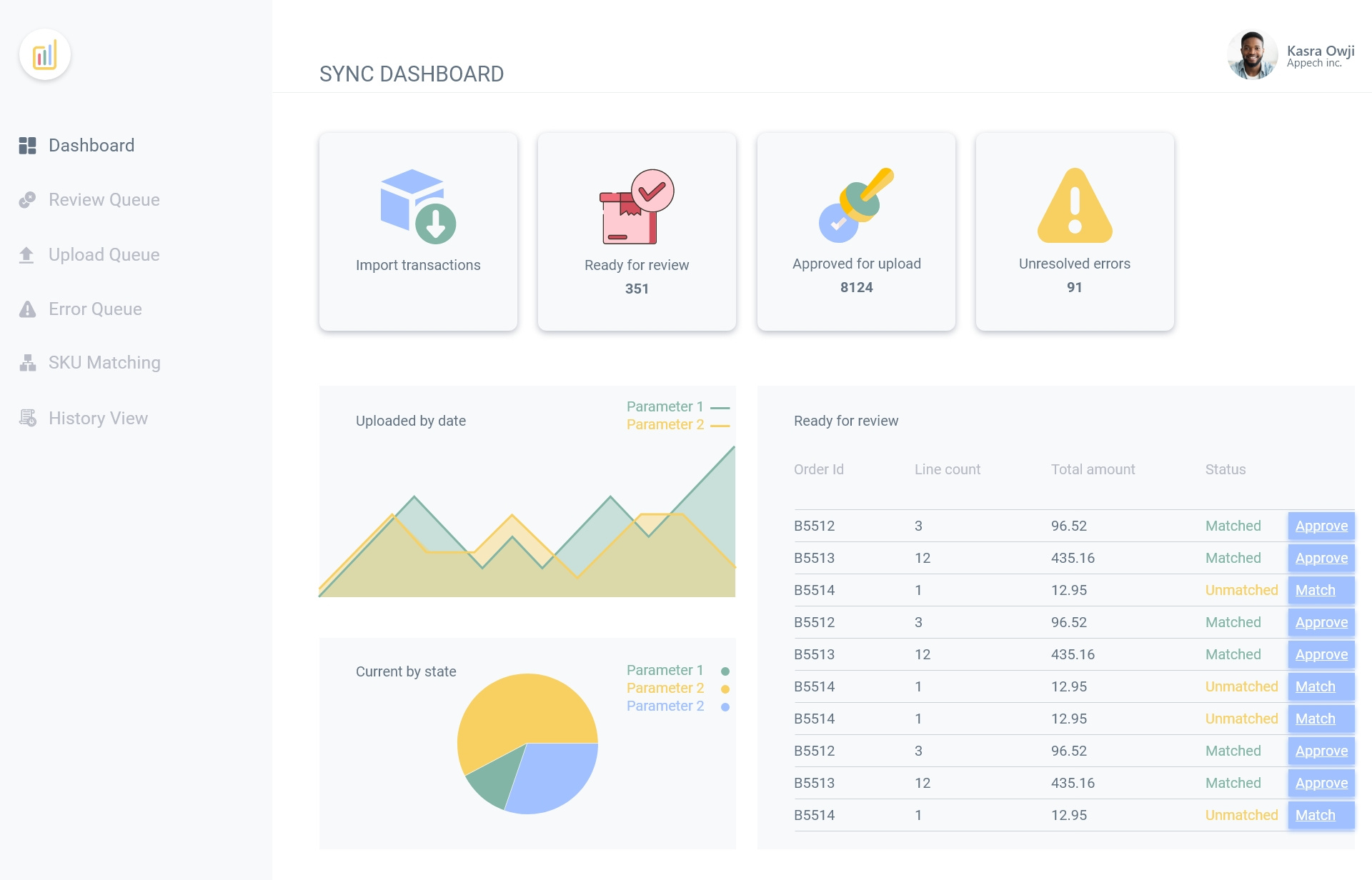This screenshot has width=1372, height=880.
Task: Click the History View sidebar icon
Action: click(27, 419)
